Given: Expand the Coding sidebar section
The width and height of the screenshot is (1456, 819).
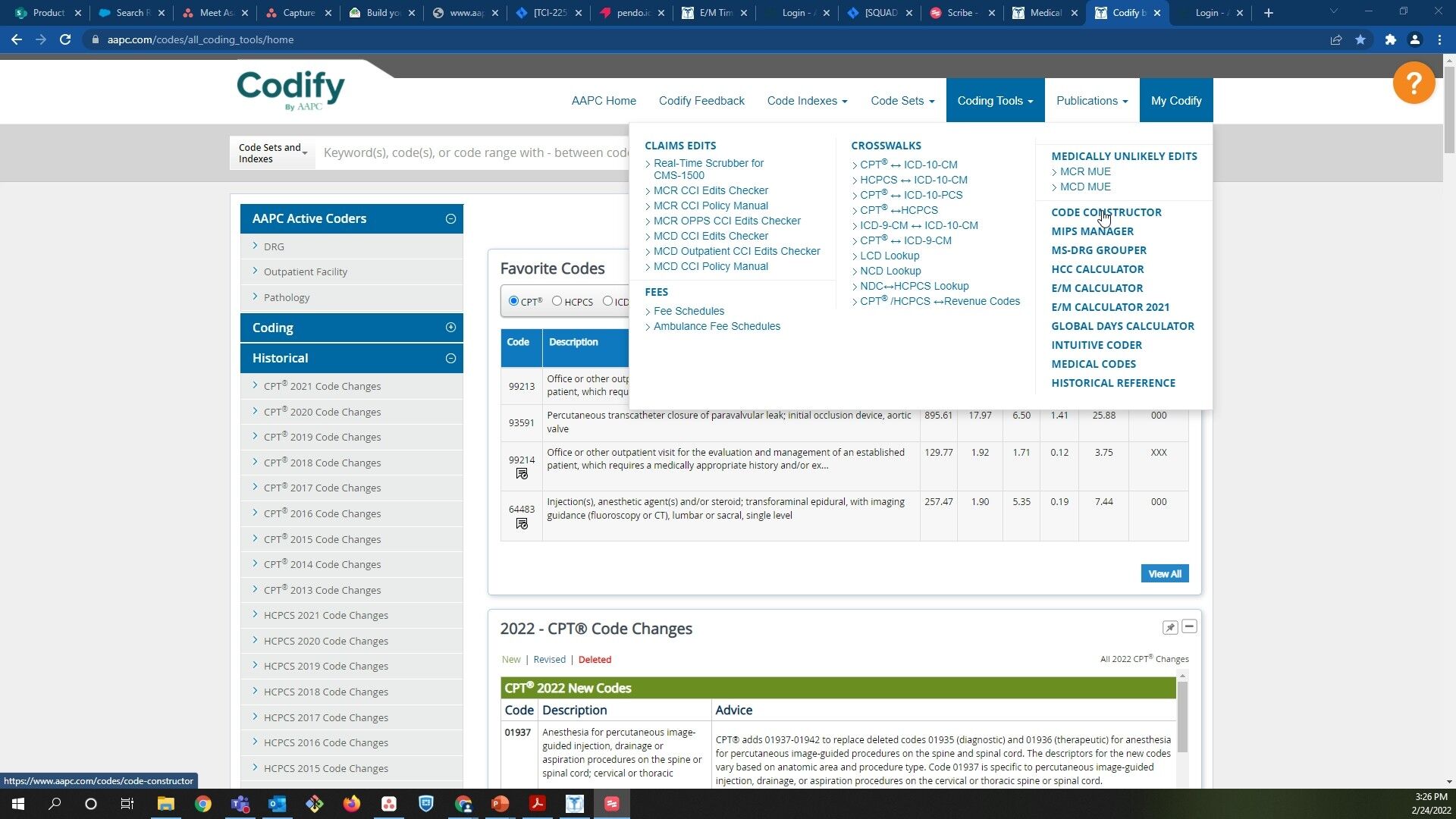Looking at the screenshot, I should tap(450, 328).
